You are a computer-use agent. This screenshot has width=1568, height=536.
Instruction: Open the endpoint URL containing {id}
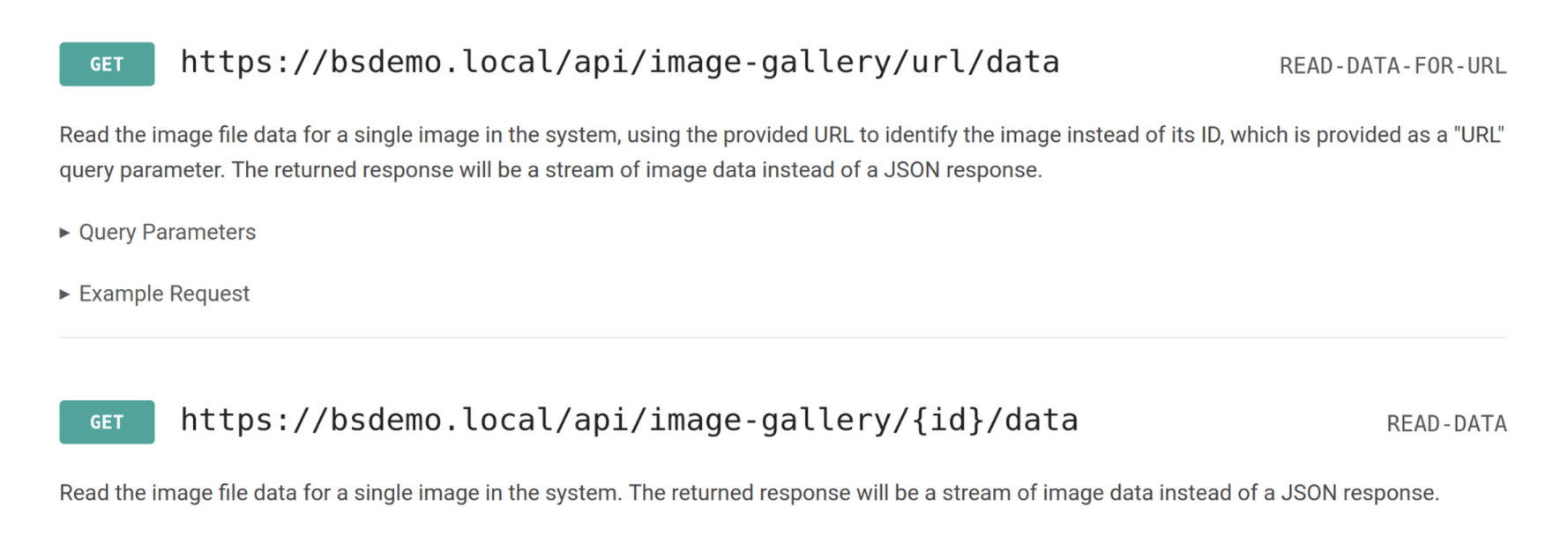click(x=626, y=421)
